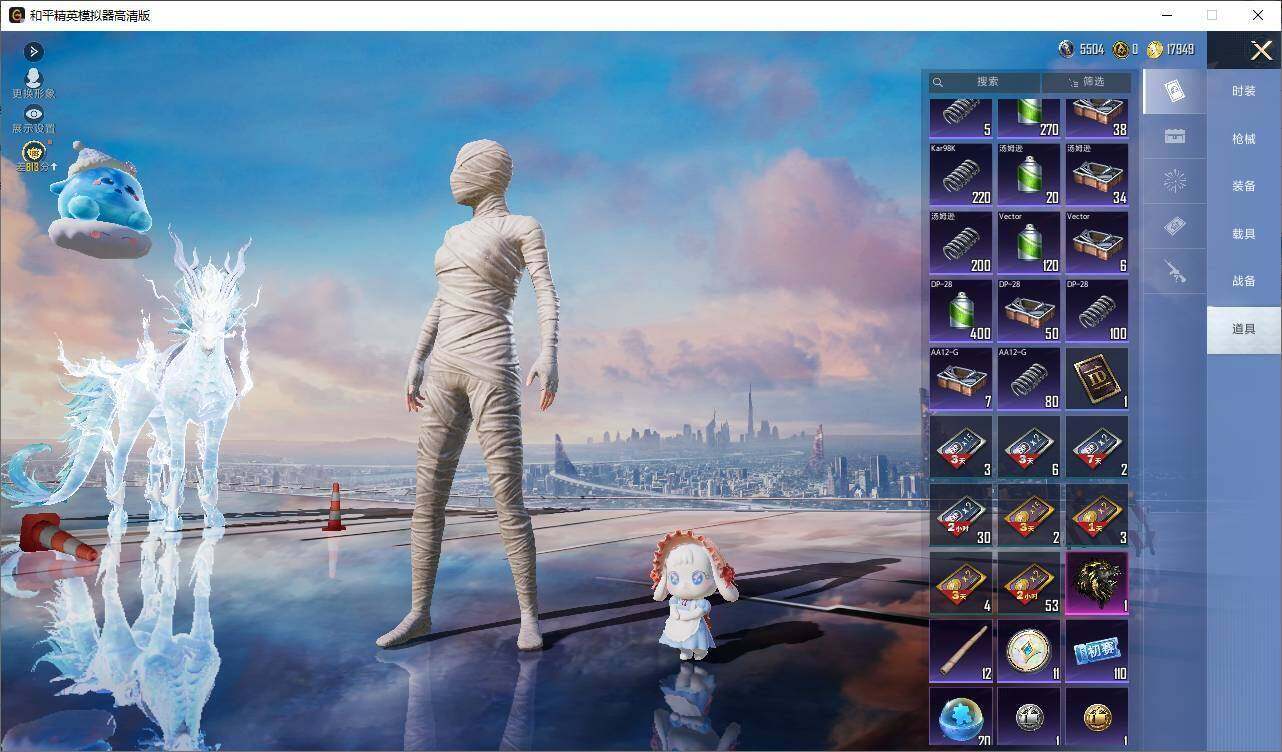Click the gold coin balance 17949

pyautogui.click(x=1171, y=49)
